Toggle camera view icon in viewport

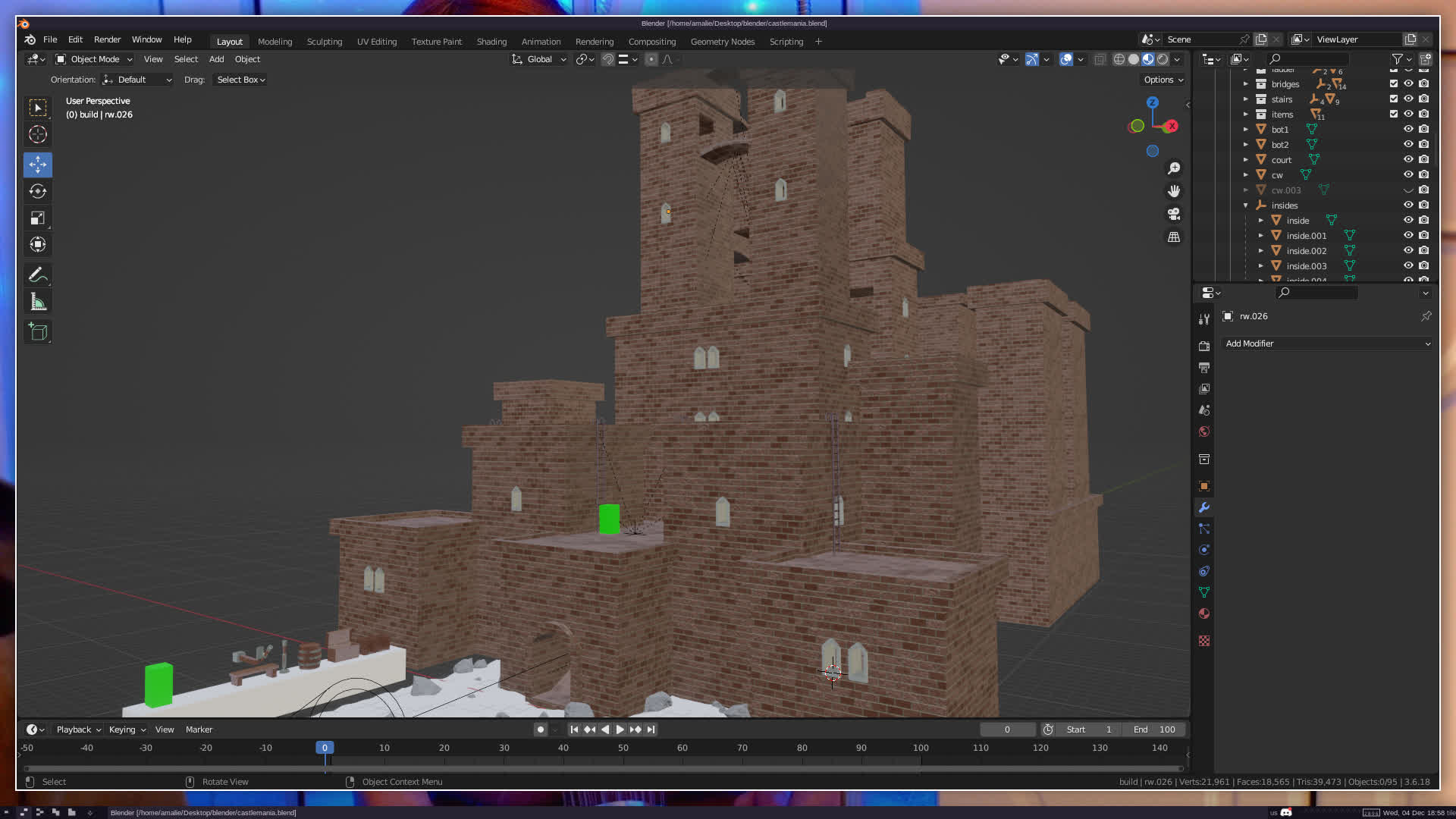click(1174, 214)
